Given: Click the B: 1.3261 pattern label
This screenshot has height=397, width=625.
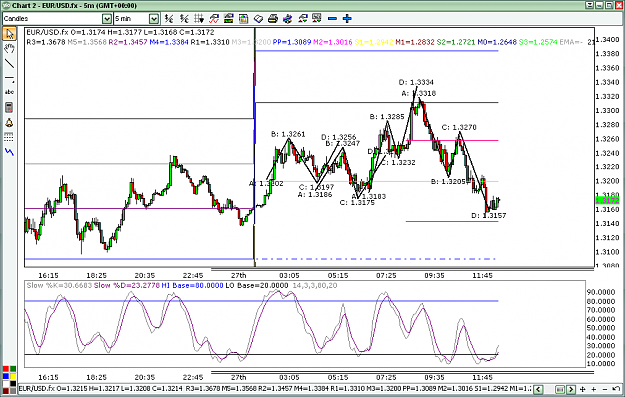Looking at the screenshot, I should (288, 134).
